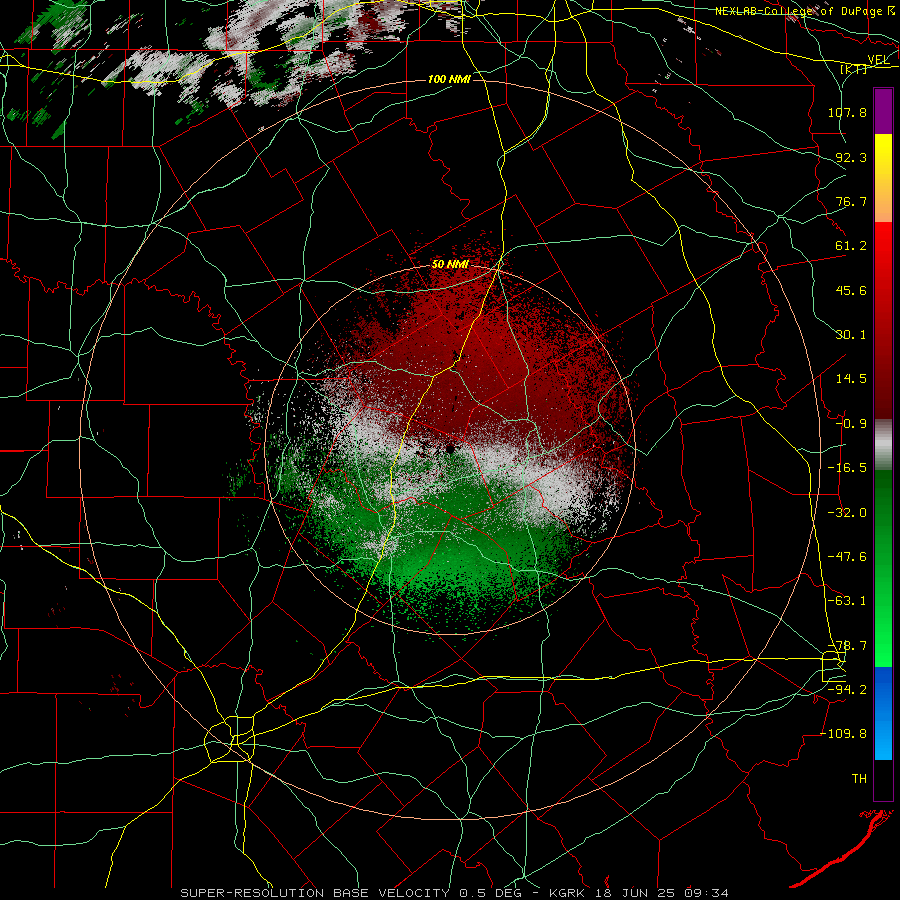Click the 50 NMI range ring label
900x900 pixels.
point(450,265)
